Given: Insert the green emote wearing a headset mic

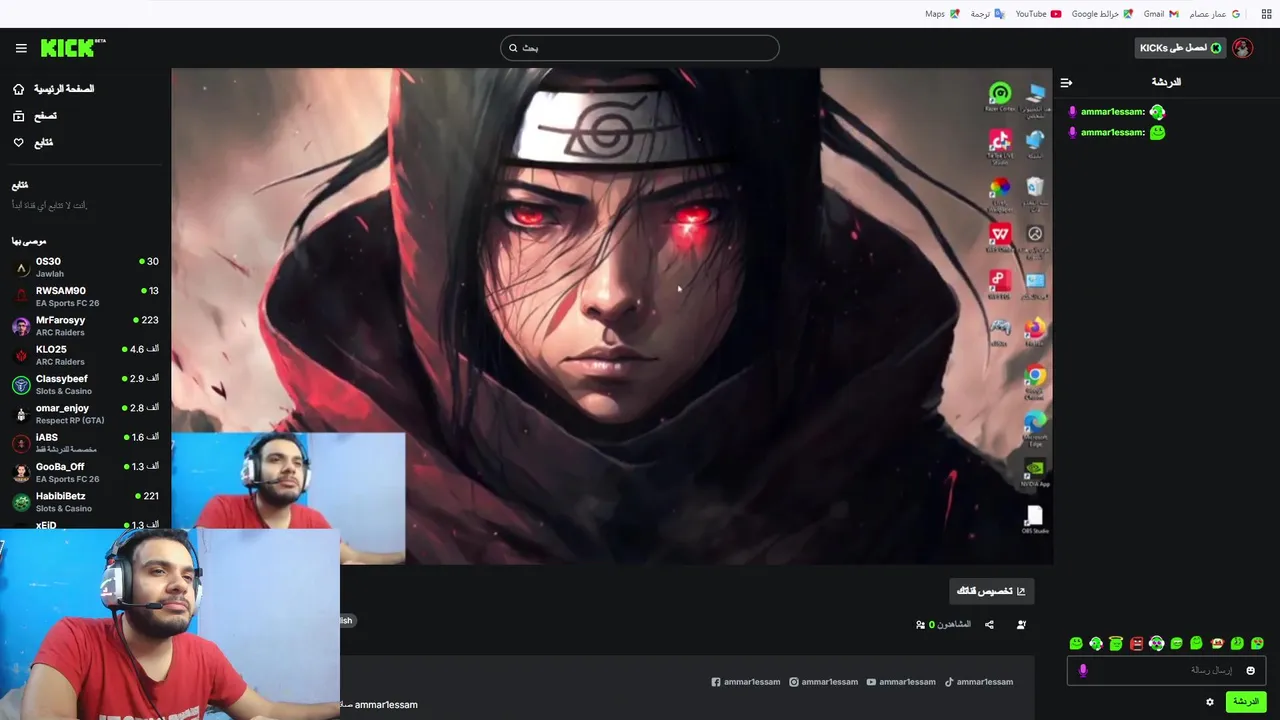Looking at the screenshot, I should pyautogui.click(x=1096, y=643).
